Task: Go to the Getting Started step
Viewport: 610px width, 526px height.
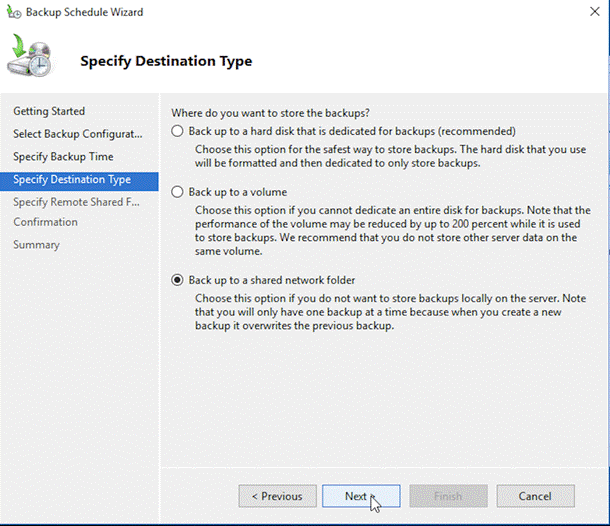Action: [49, 111]
